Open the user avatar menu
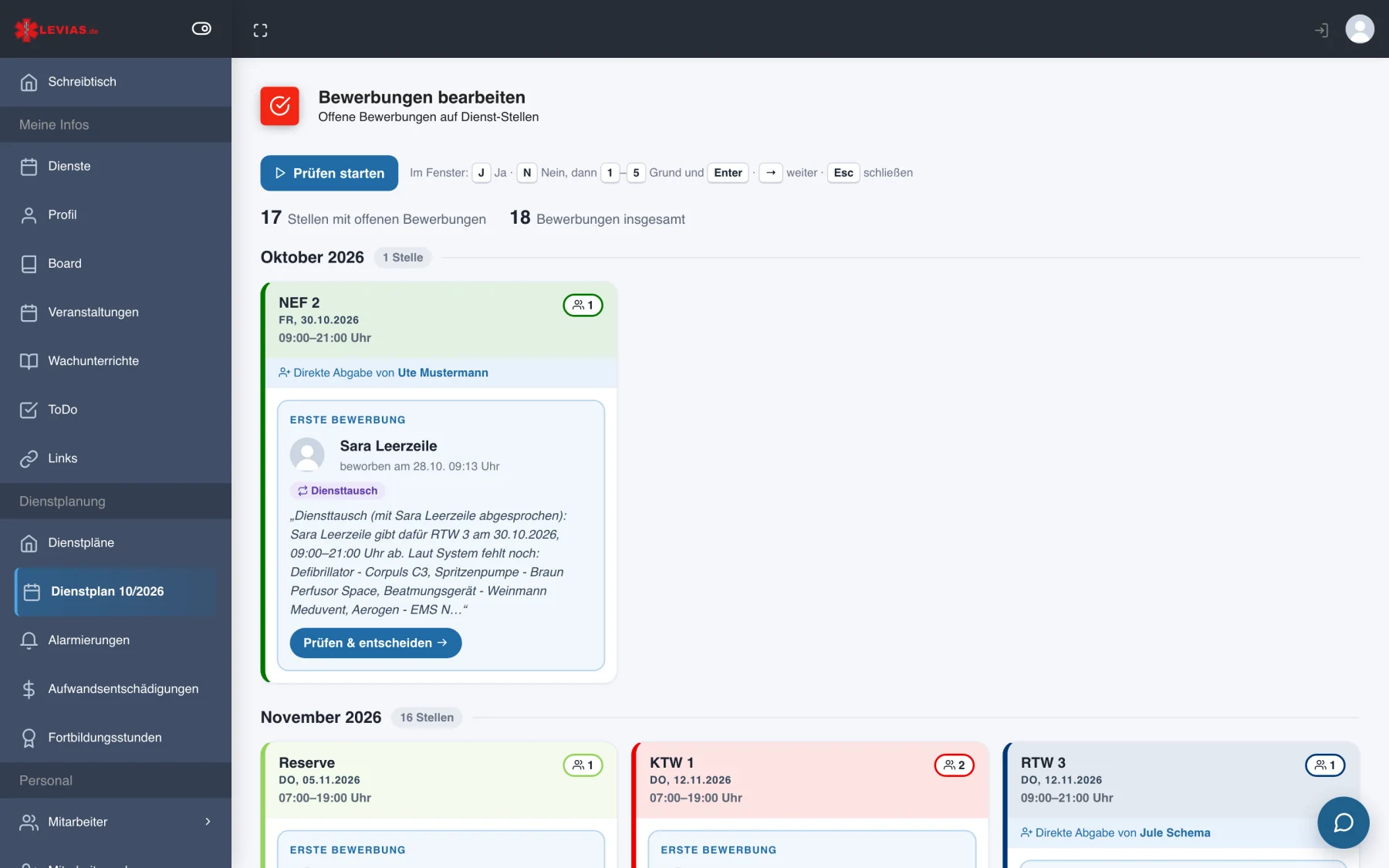Screen dimensions: 1389x868 (x=1360, y=29)
